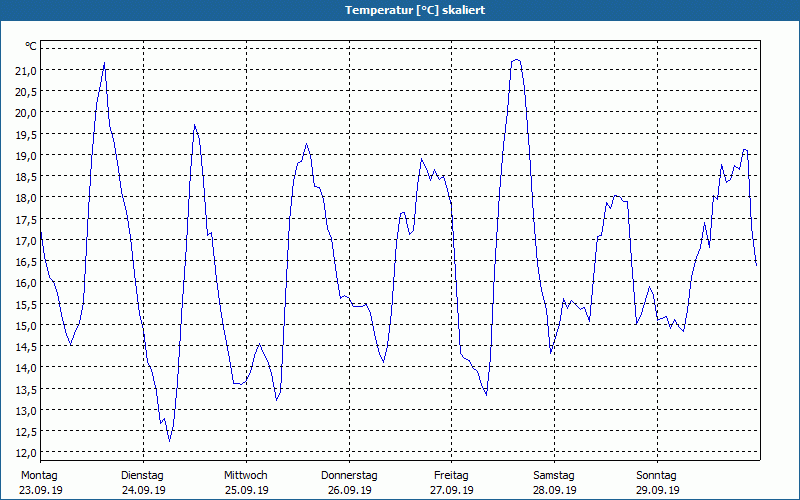
Task: Click the 16,5 y-axis tick label
Action: (26, 262)
